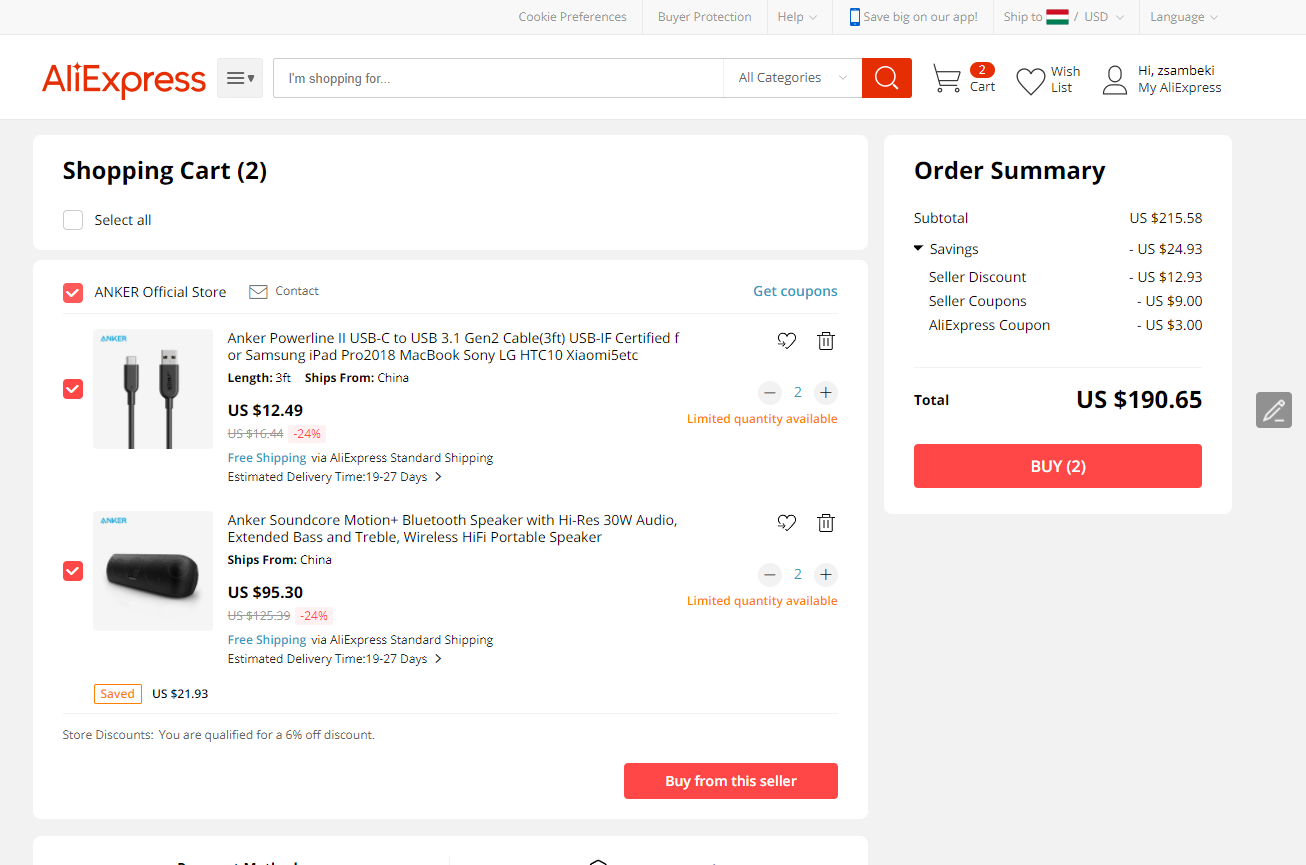Toggle the Select all checkbox
Screen dimensions: 1306x865
tap(73, 220)
